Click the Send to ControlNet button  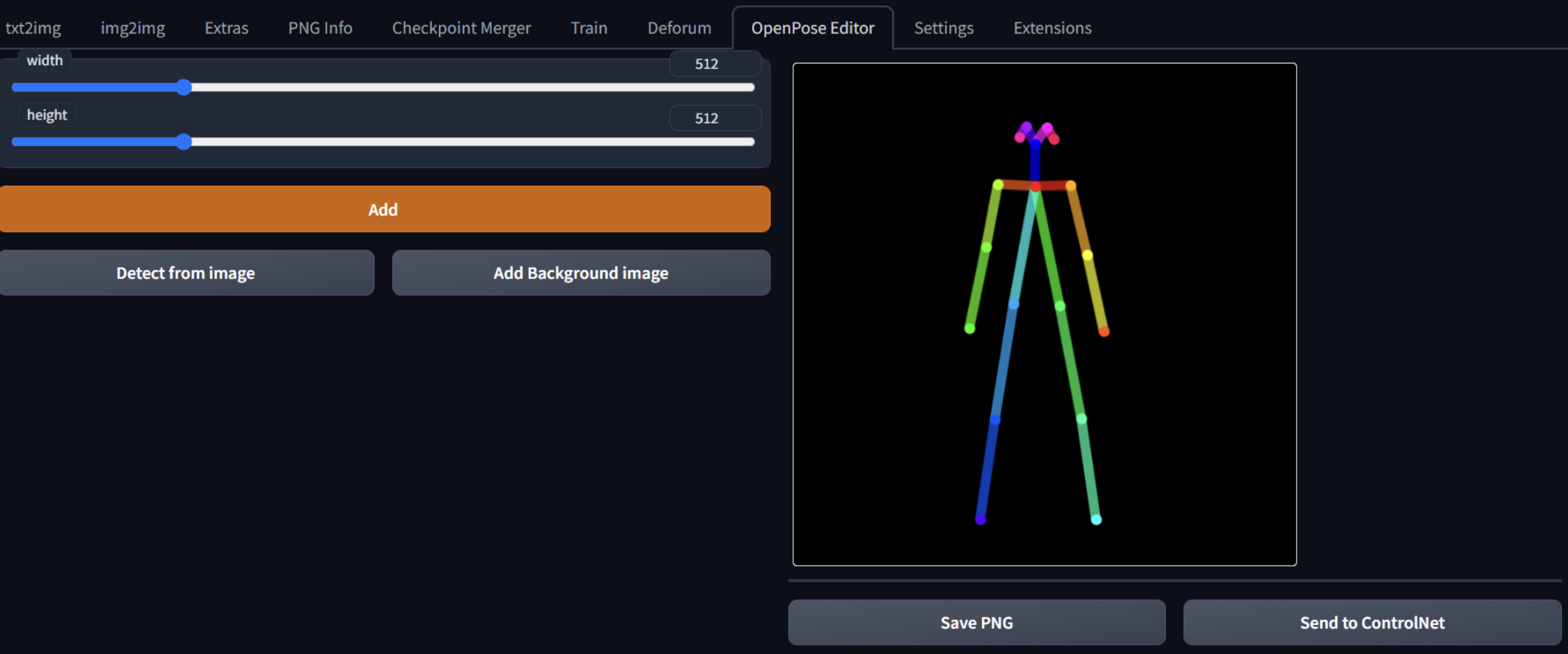coord(1372,623)
